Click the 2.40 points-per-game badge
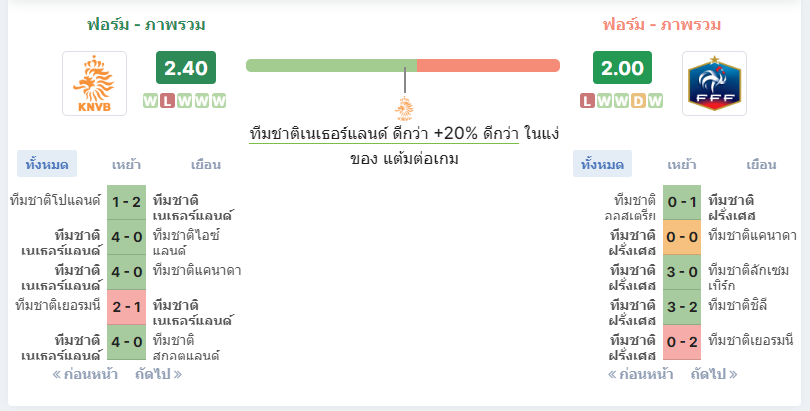The height and width of the screenshot is (411, 810). point(186,68)
